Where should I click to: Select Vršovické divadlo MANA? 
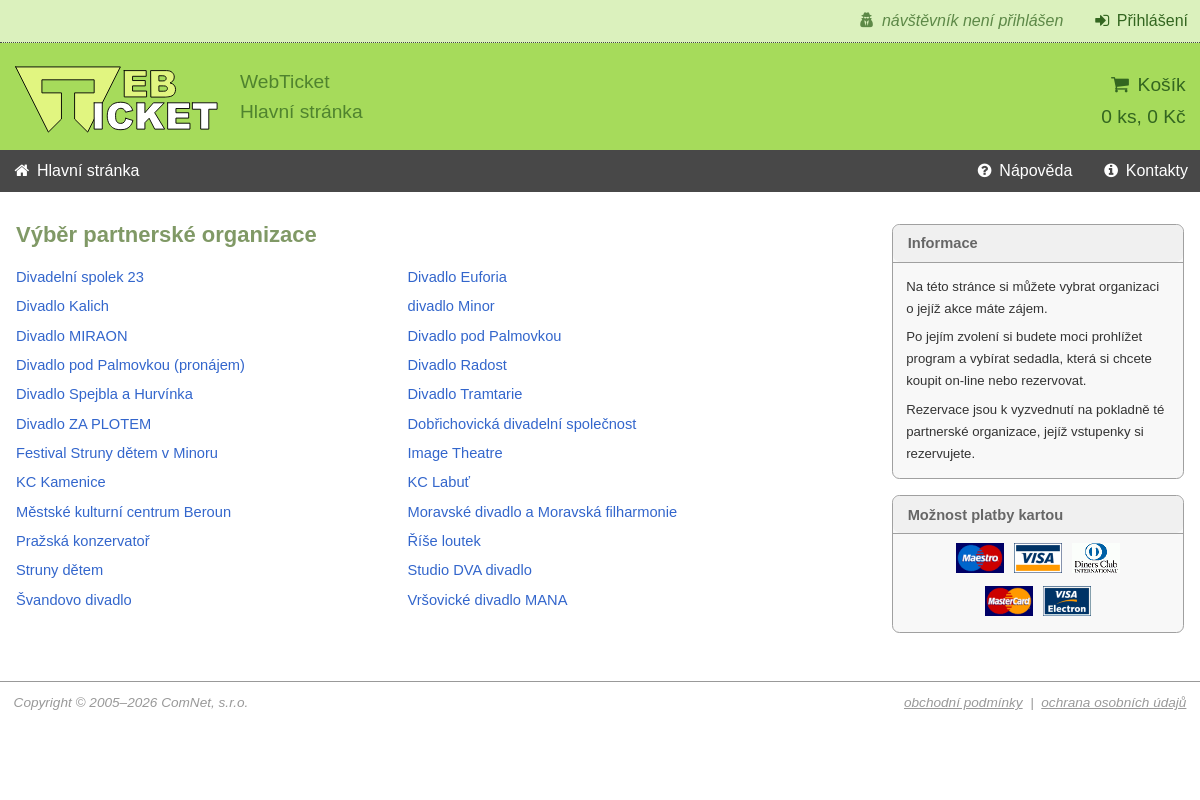point(487,600)
